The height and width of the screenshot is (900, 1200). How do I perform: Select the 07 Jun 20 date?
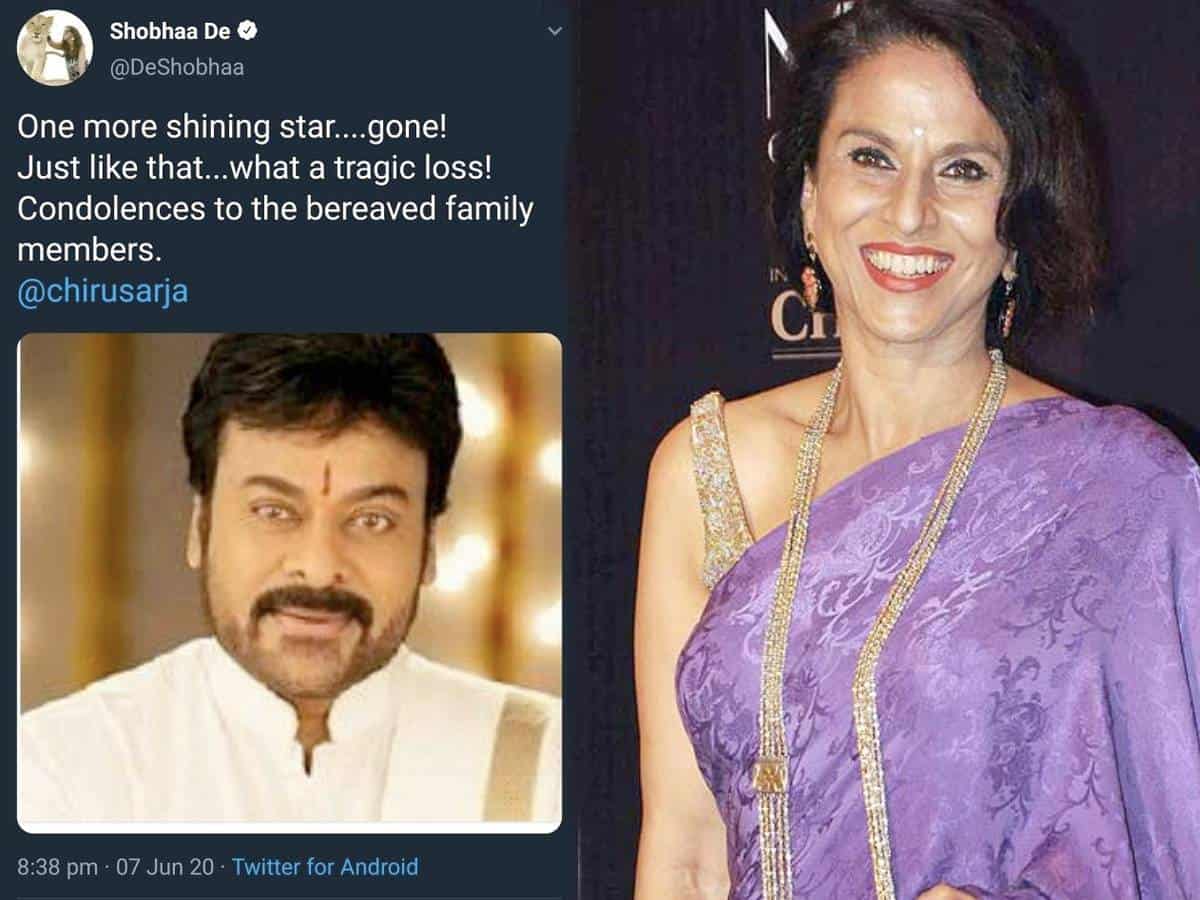[x=164, y=866]
